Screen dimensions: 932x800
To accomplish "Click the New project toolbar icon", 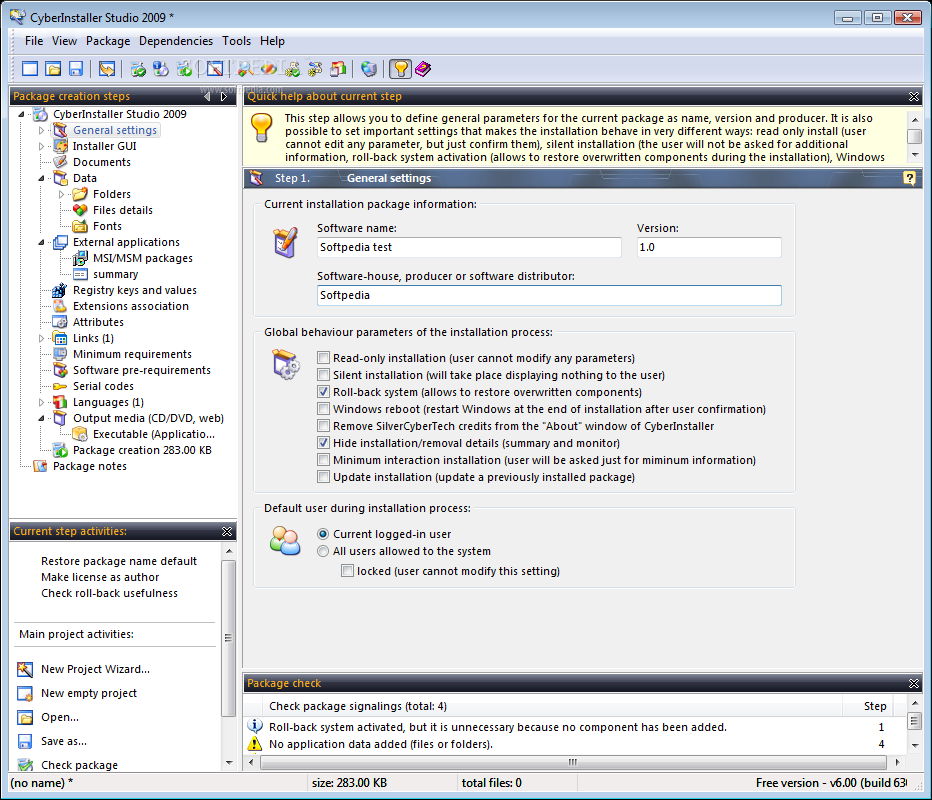I will point(30,69).
